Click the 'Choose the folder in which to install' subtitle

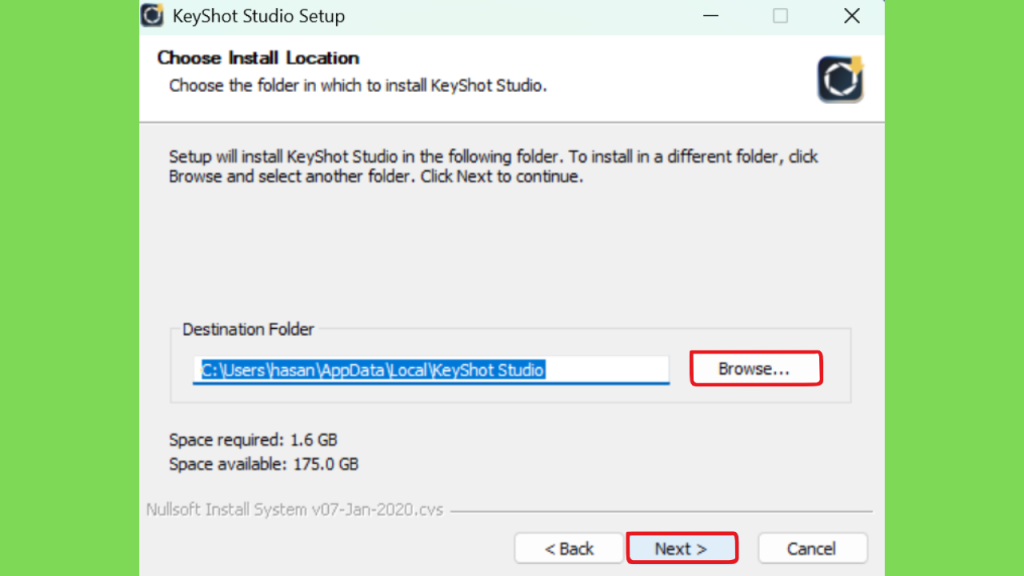pos(358,86)
